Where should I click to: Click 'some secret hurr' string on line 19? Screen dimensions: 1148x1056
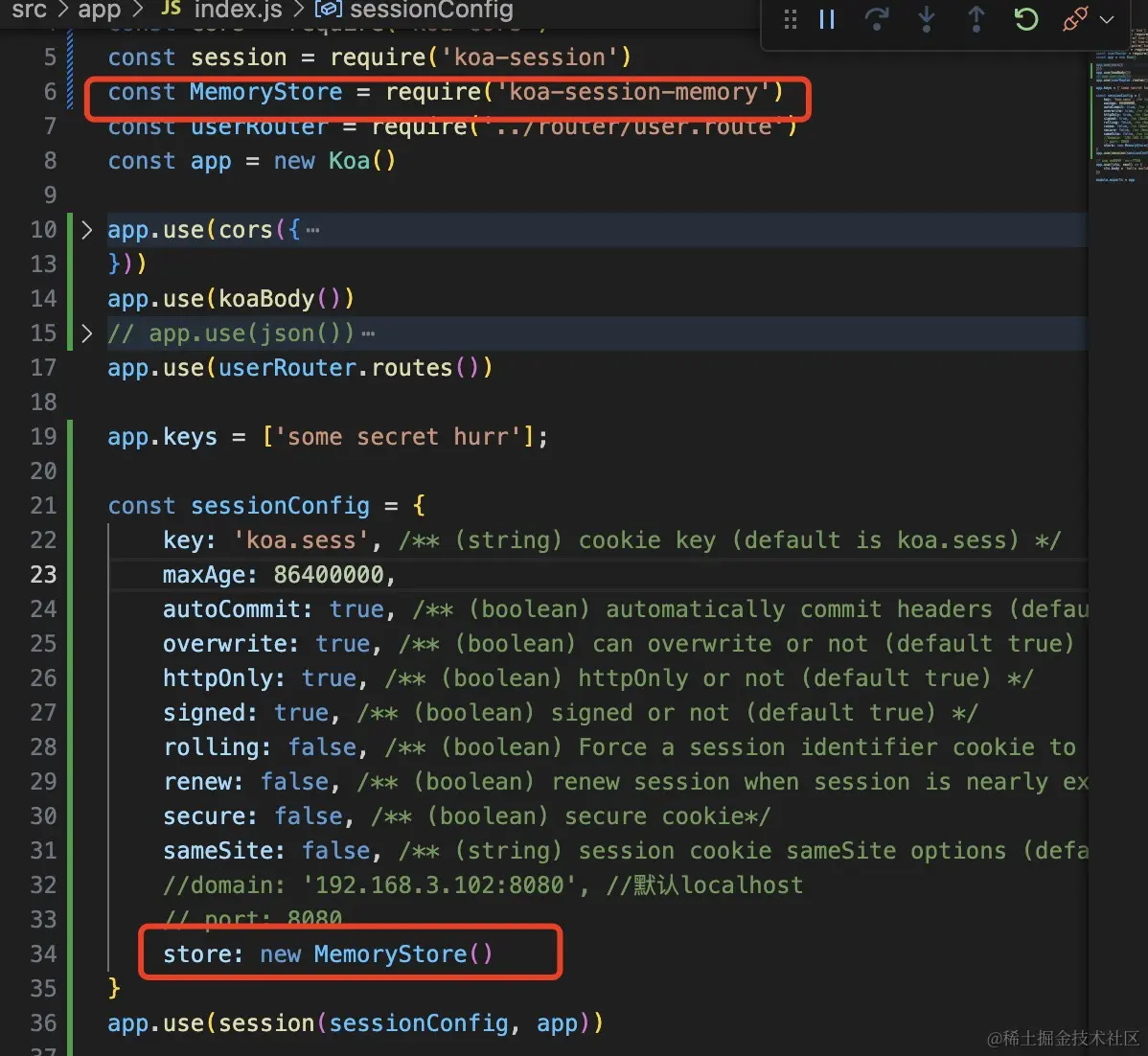tap(398, 437)
